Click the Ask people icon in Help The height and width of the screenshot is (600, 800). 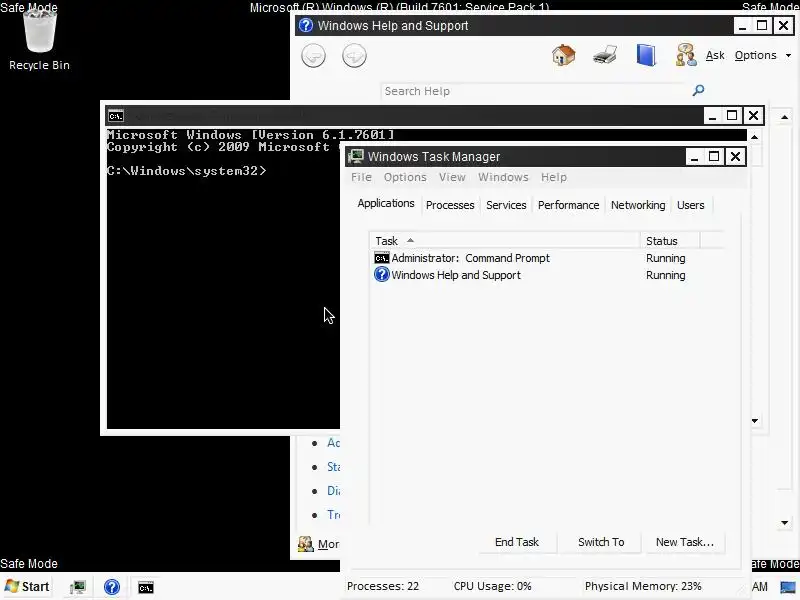686,55
